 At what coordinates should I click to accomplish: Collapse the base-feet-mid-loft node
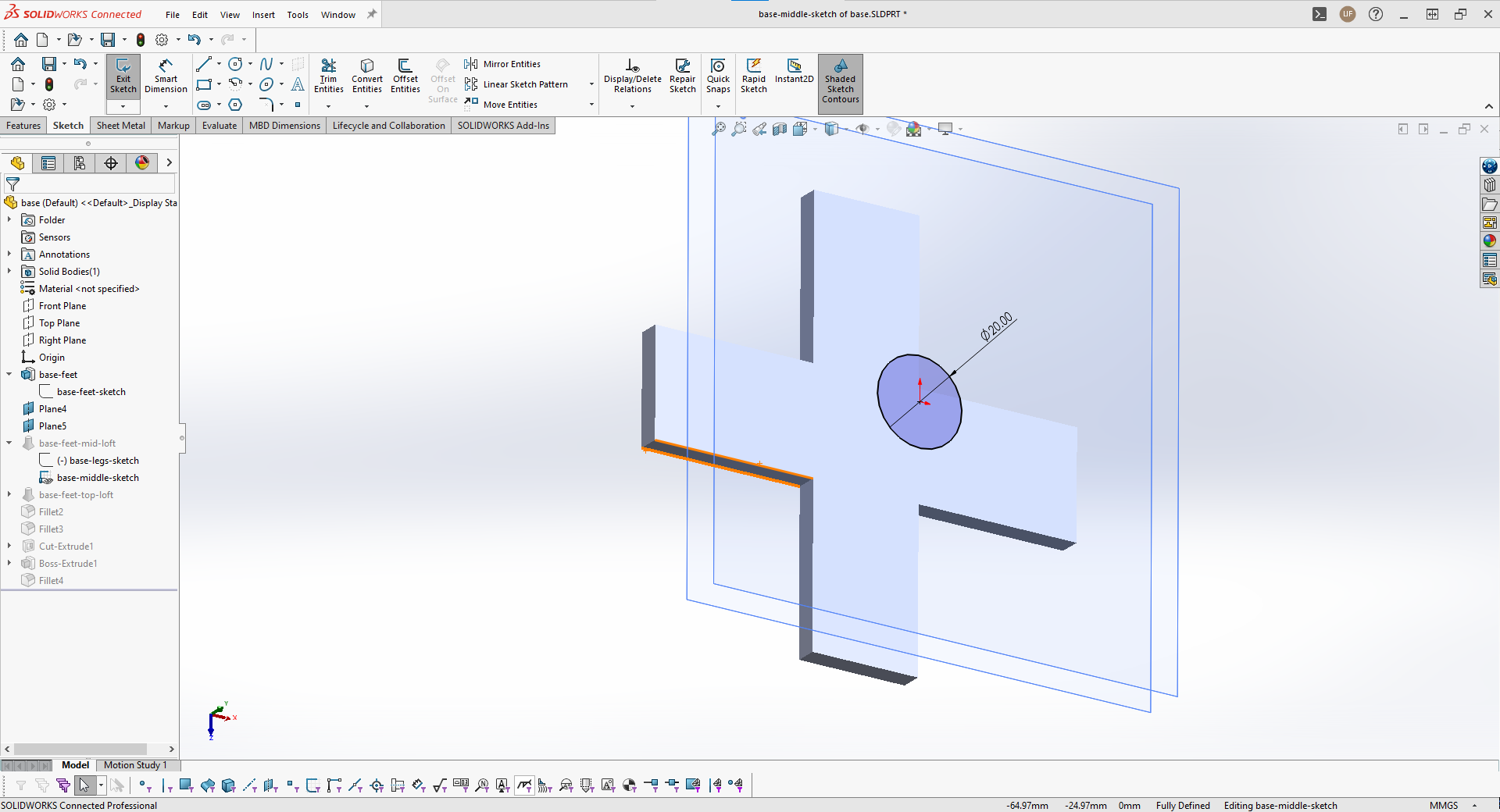[x=9, y=443]
